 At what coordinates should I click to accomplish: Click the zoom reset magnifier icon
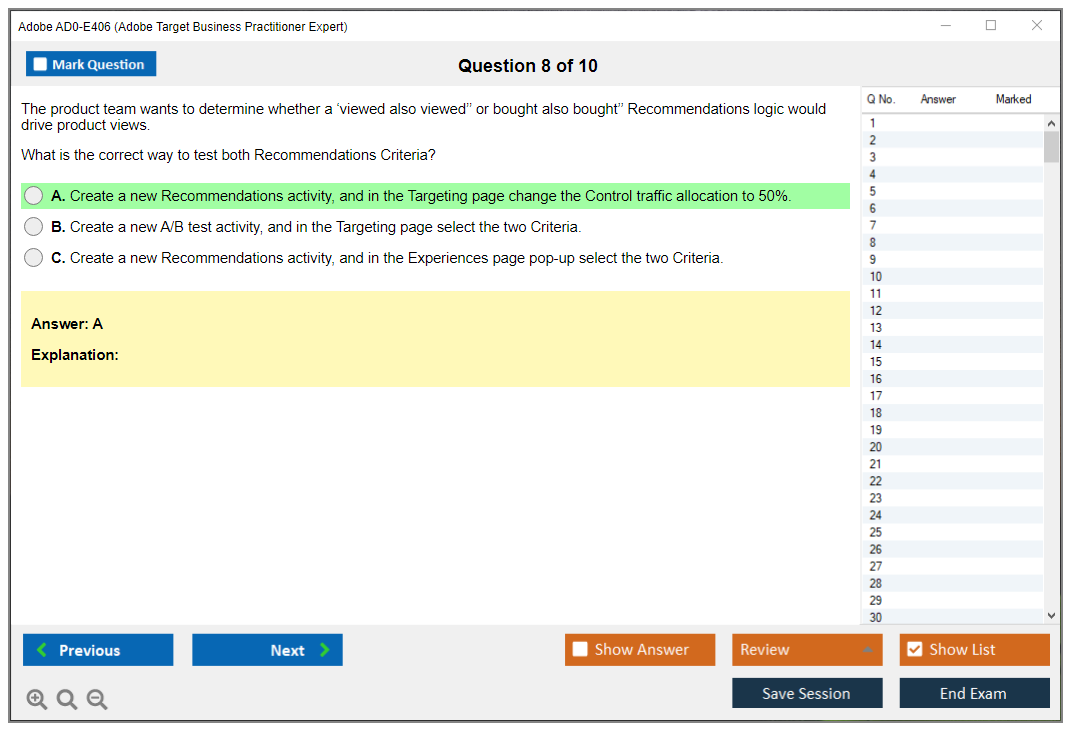coord(67,700)
